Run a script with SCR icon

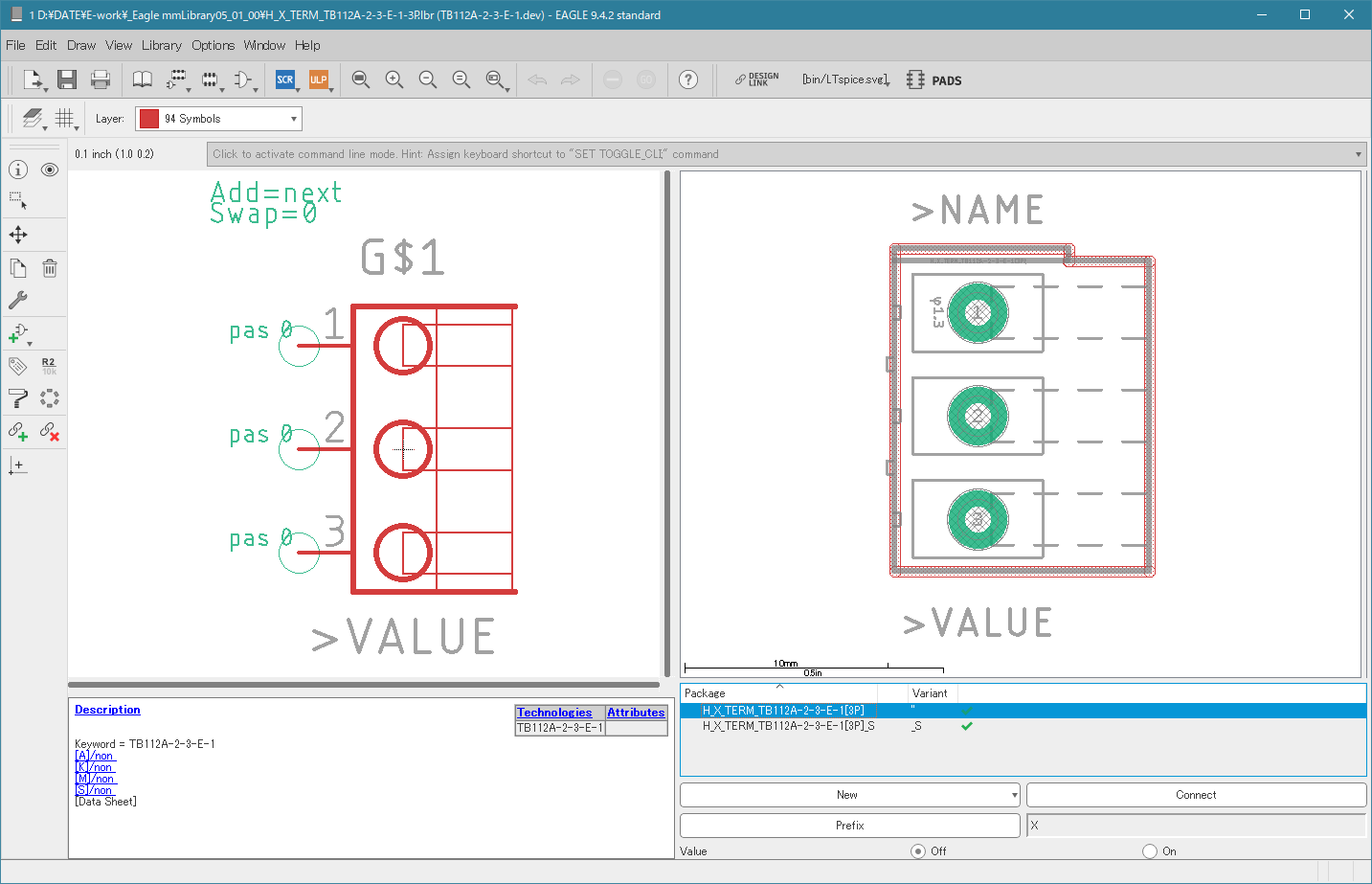[285, 79]
